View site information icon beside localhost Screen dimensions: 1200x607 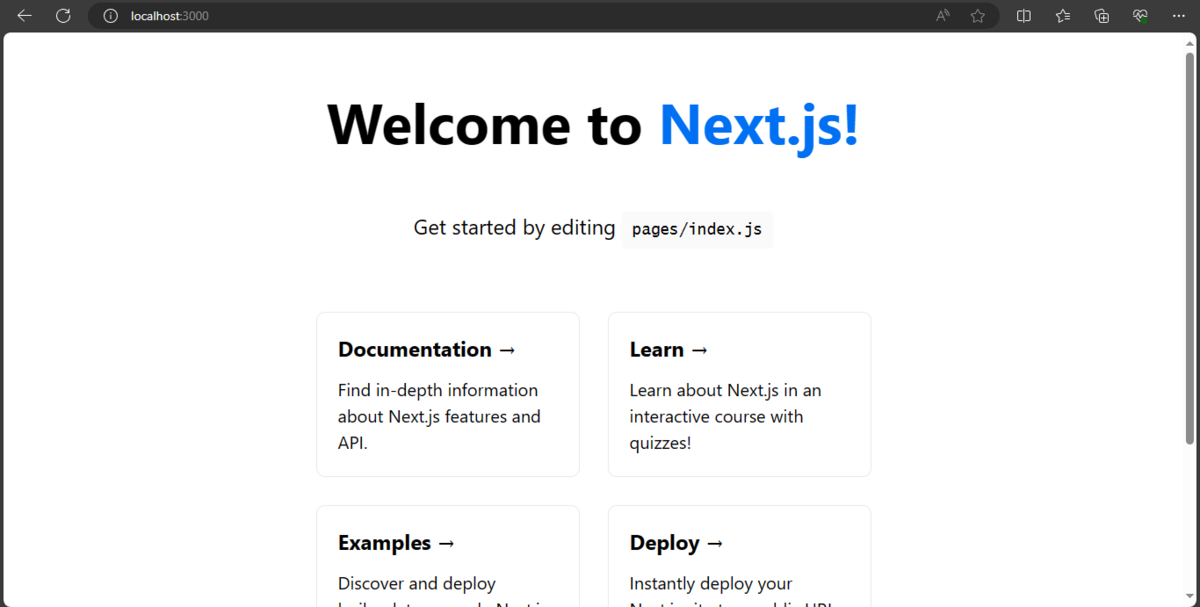(110, 16)
